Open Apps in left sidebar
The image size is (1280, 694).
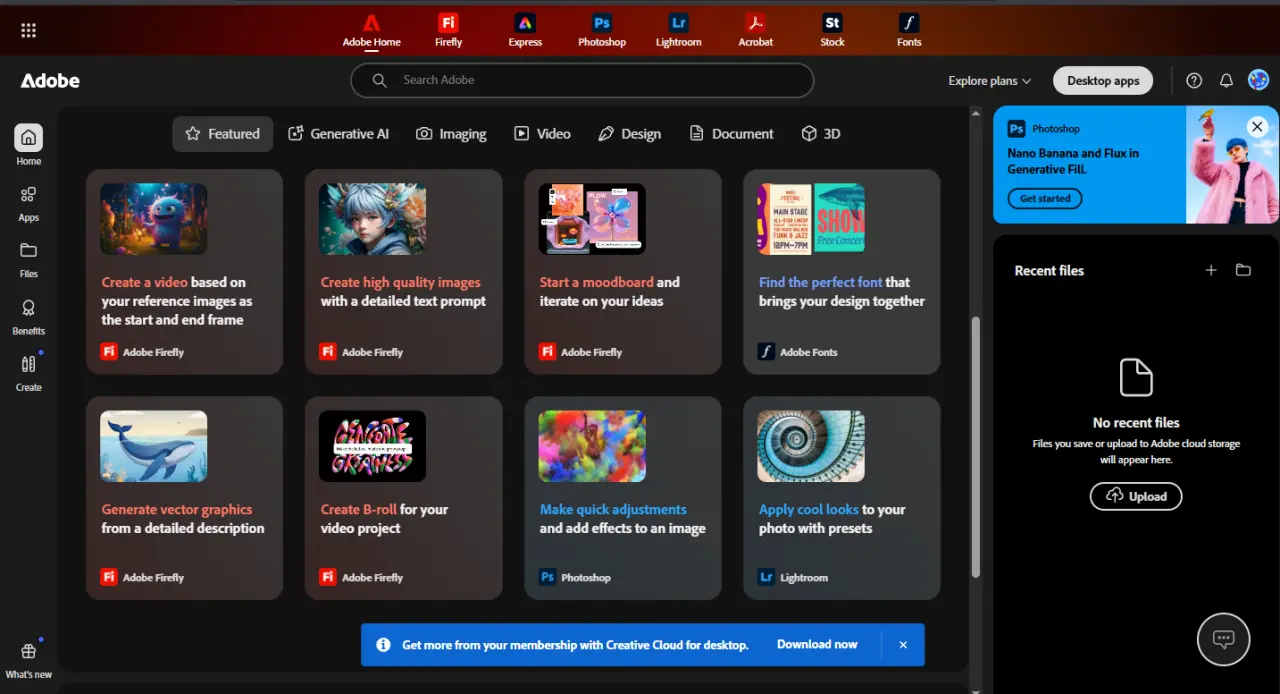tap(29, 203)
